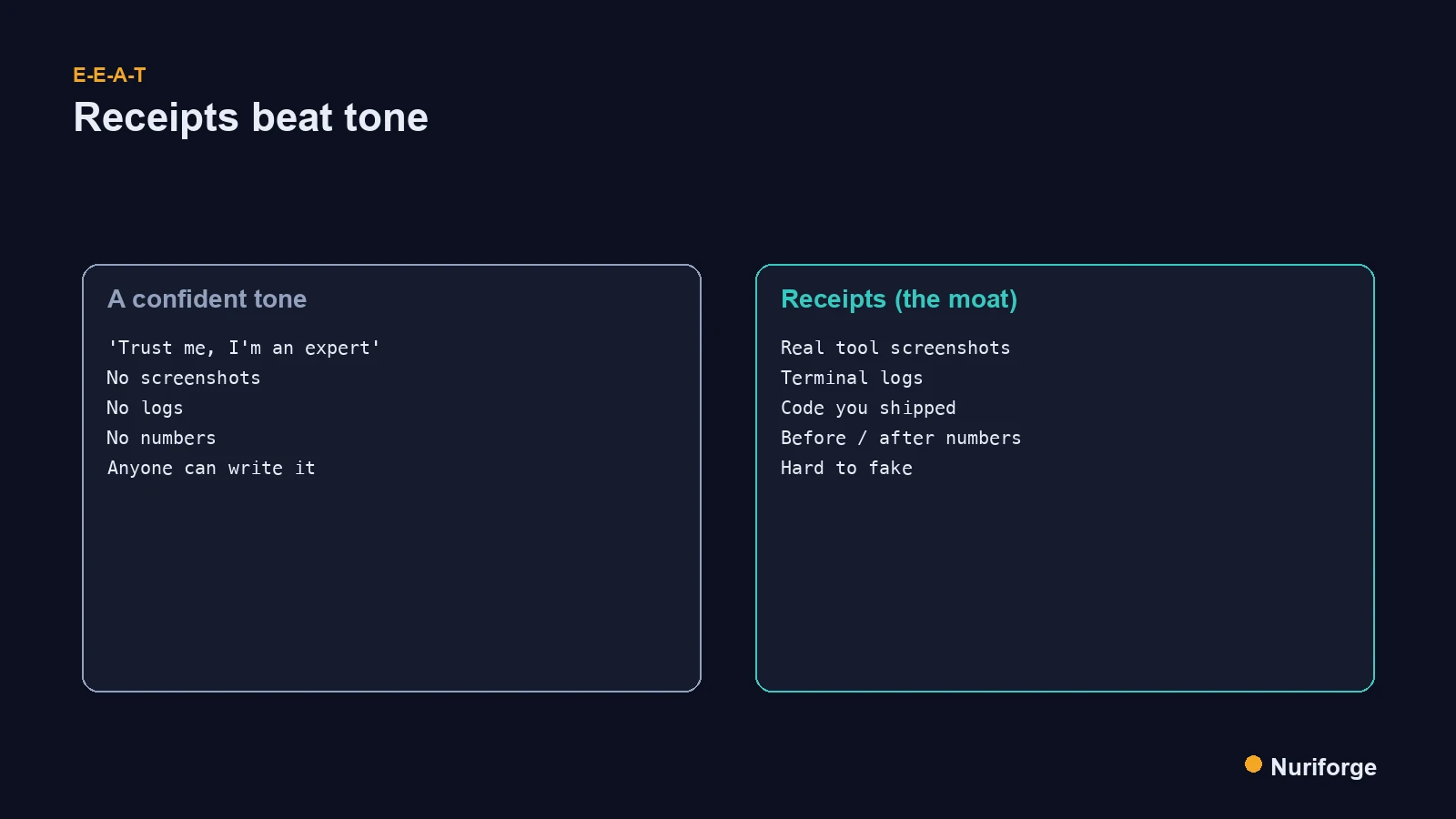Click the 'Trust me, I'm an expert' line
The width and height of the screenshot is (1456, 819).
point(243,348)
